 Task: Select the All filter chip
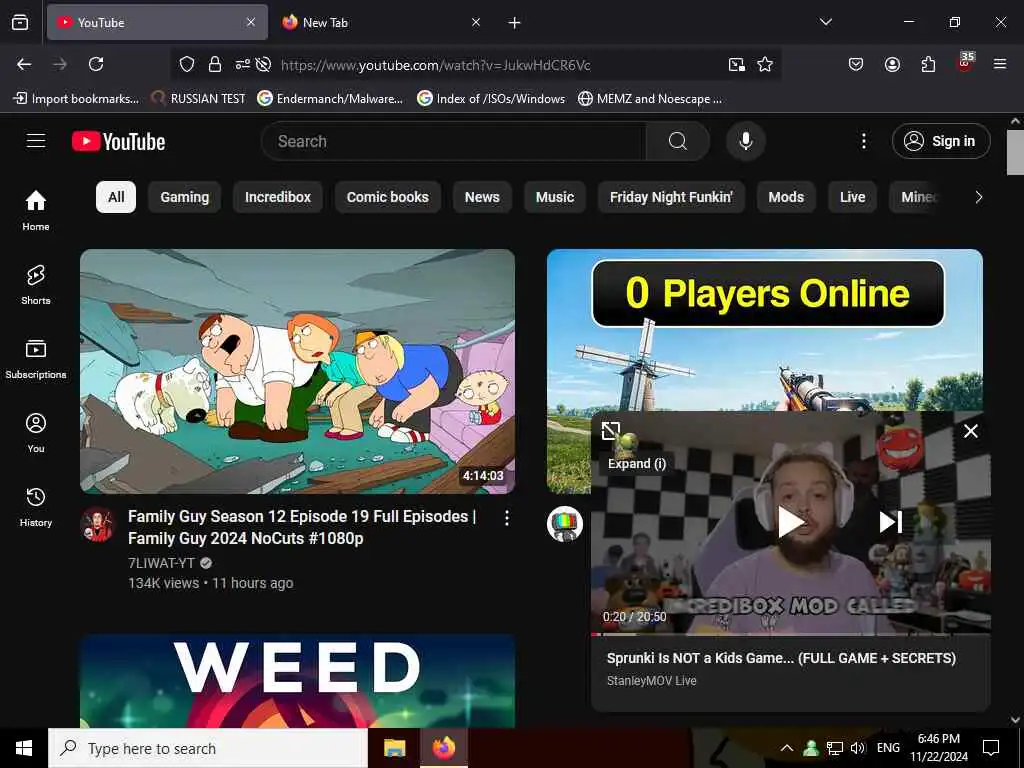pos(116,197)
